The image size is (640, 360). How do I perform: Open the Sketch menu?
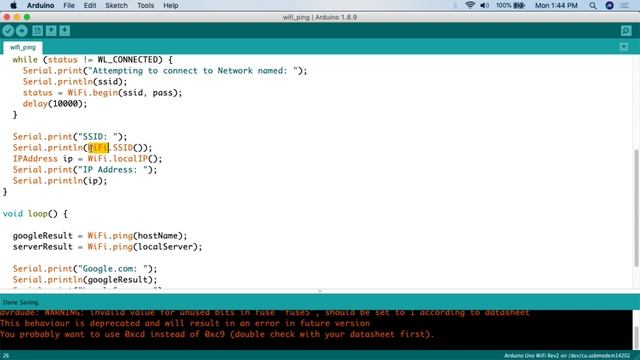[x=116, y=5]
